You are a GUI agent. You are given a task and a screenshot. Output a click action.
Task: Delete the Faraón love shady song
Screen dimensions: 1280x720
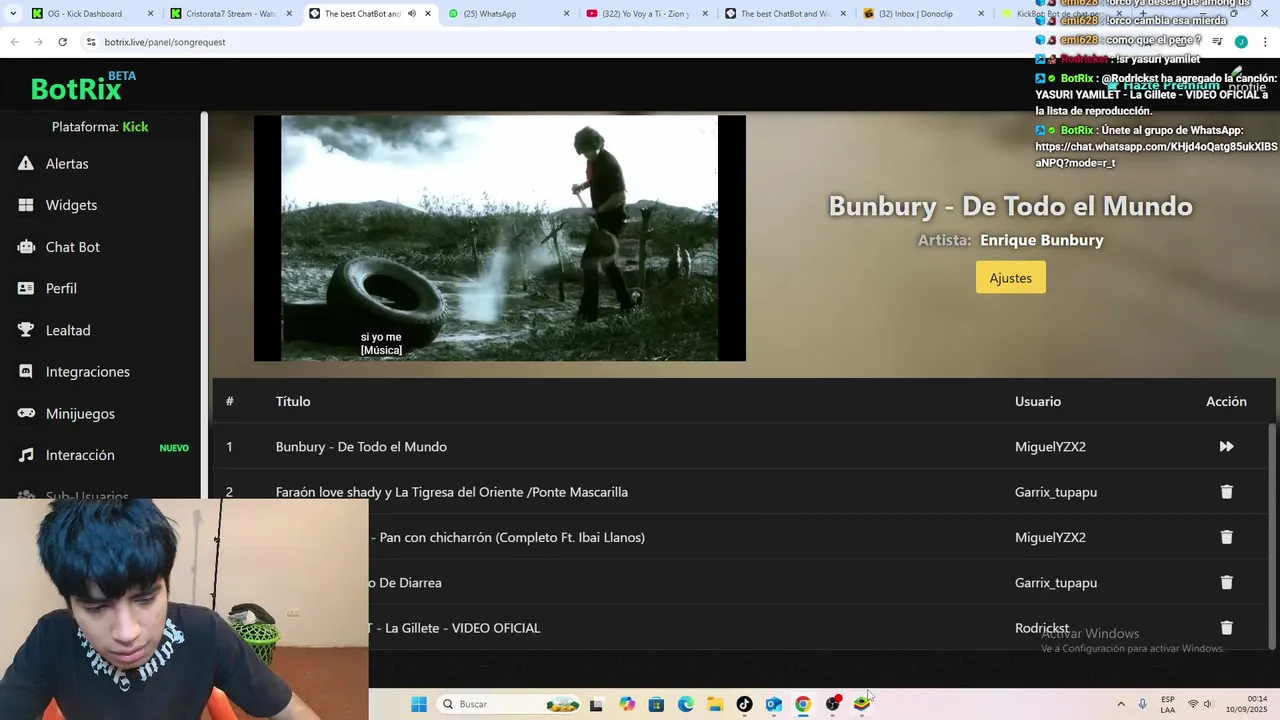click(x=1226, y=492)
